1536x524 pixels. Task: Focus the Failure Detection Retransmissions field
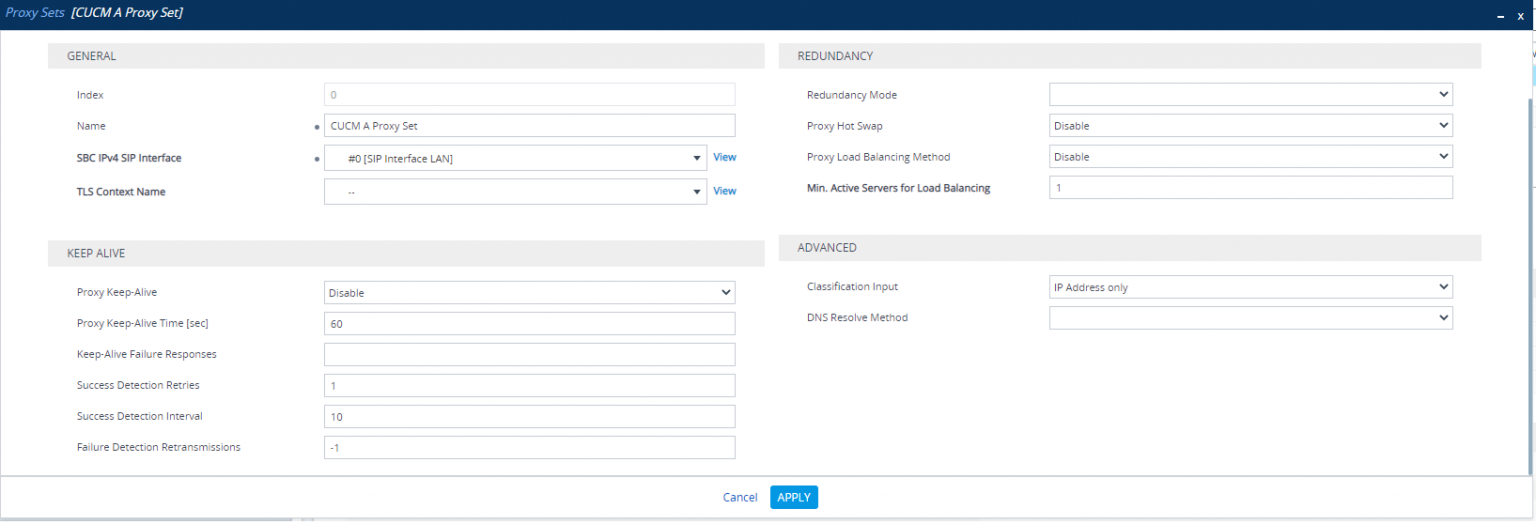click(529, 448)
